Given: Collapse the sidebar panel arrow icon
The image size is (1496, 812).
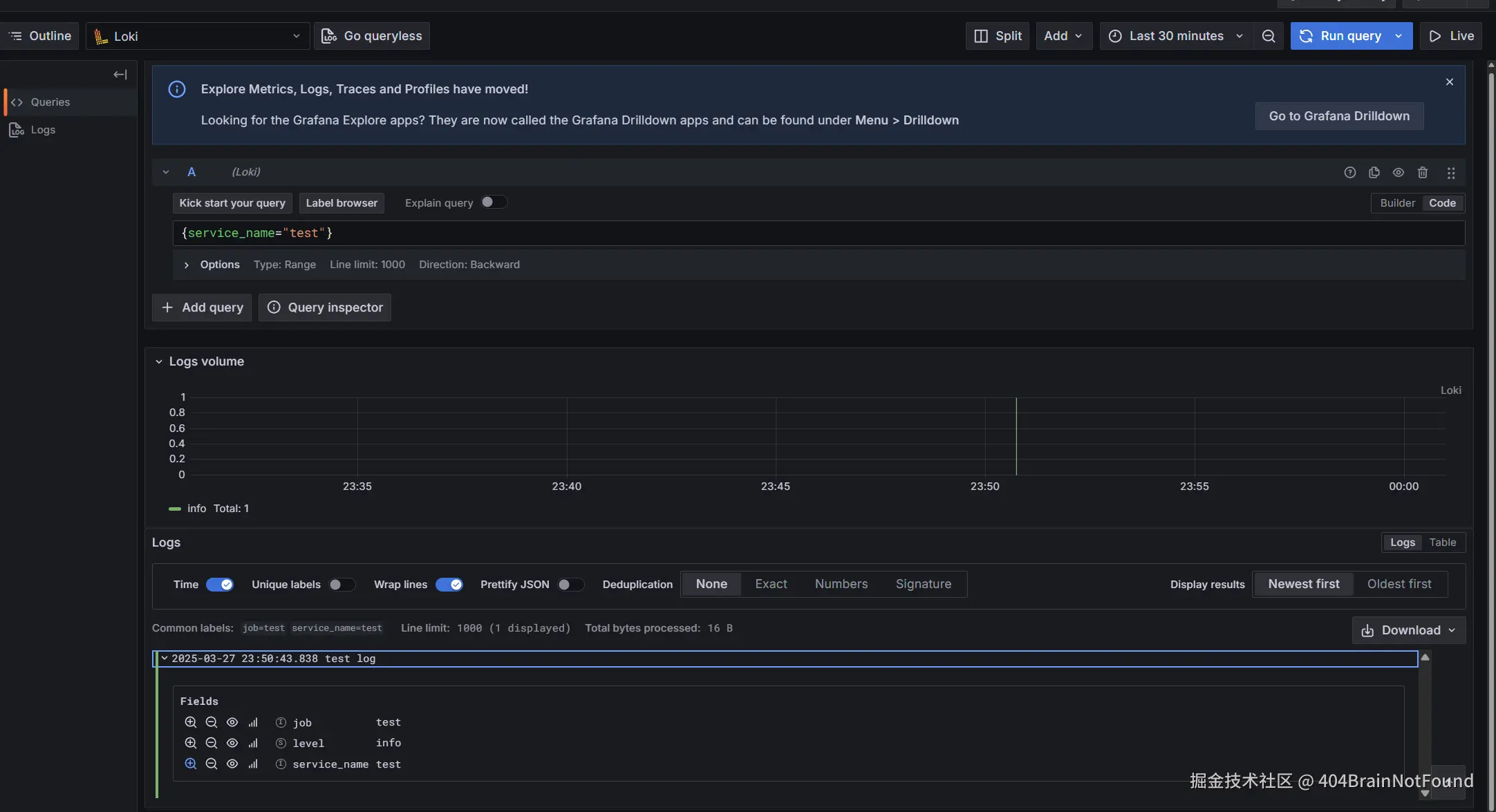Looking at the screenshot, I should (120, 75).
